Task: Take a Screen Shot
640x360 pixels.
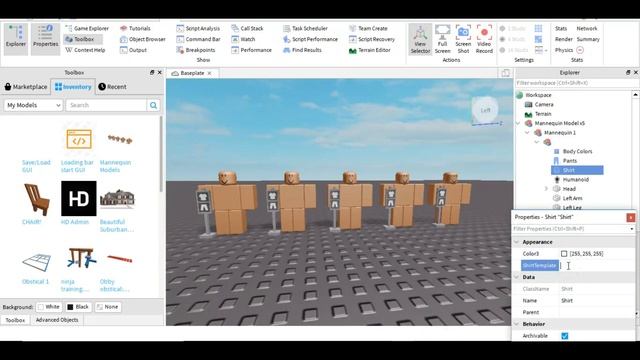Action: [463, 39]
